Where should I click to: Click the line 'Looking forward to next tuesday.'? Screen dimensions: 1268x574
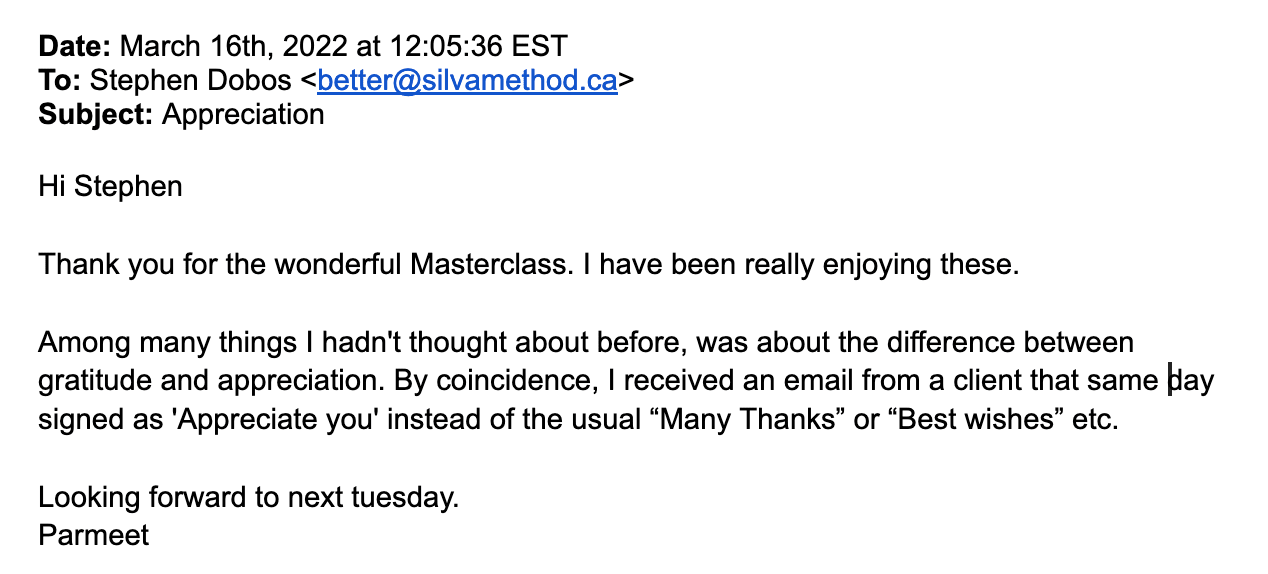click(249, 497)
